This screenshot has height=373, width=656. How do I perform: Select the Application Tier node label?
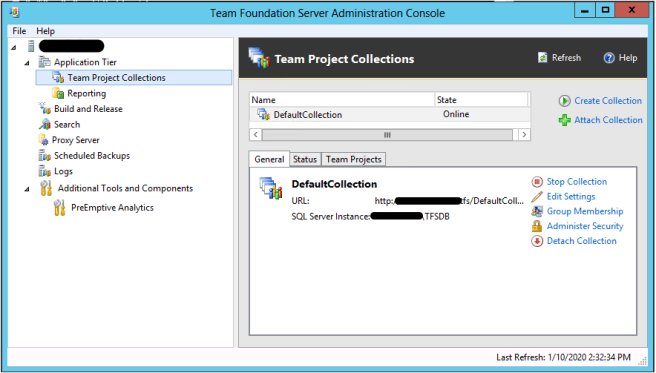point(85,62)
